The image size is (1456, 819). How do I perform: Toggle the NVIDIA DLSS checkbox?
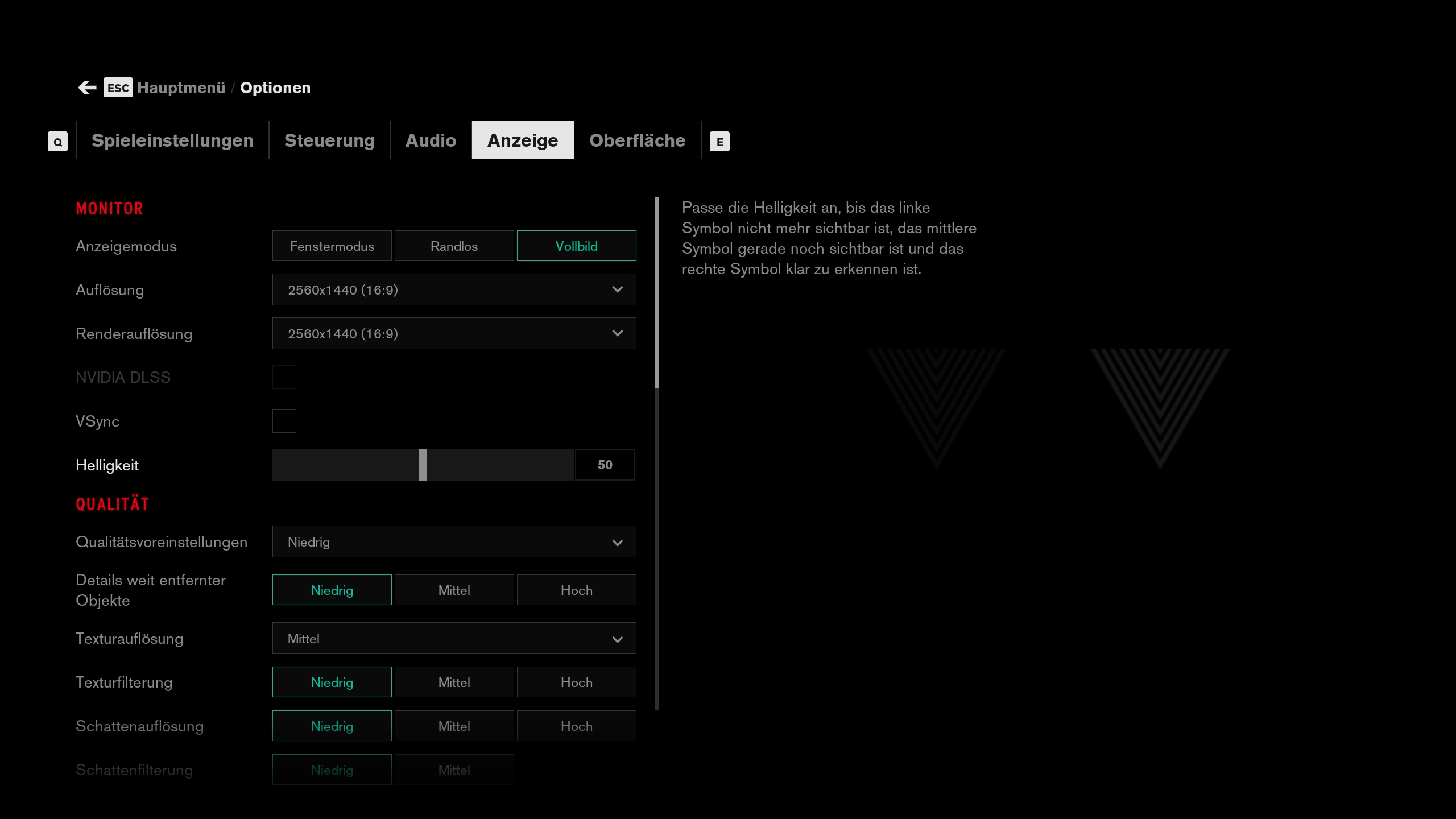(284, 377)
